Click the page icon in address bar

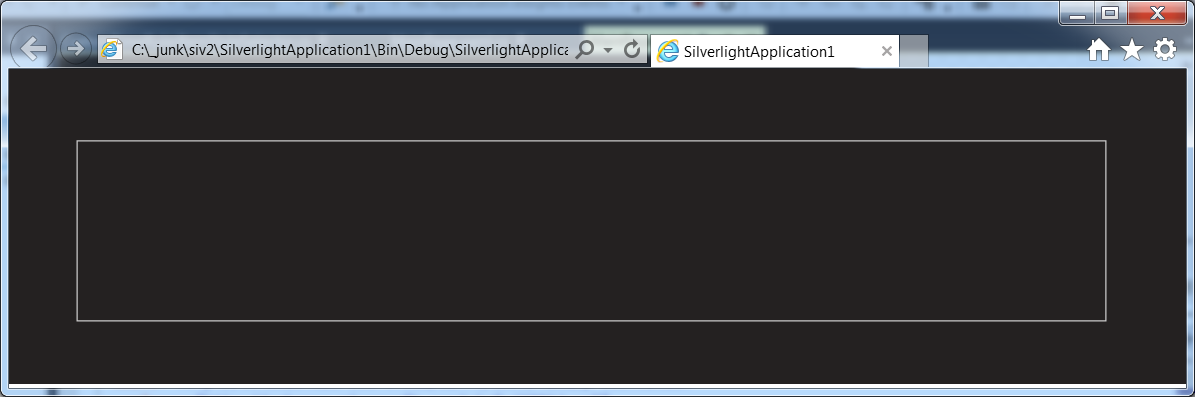point(112,50)
